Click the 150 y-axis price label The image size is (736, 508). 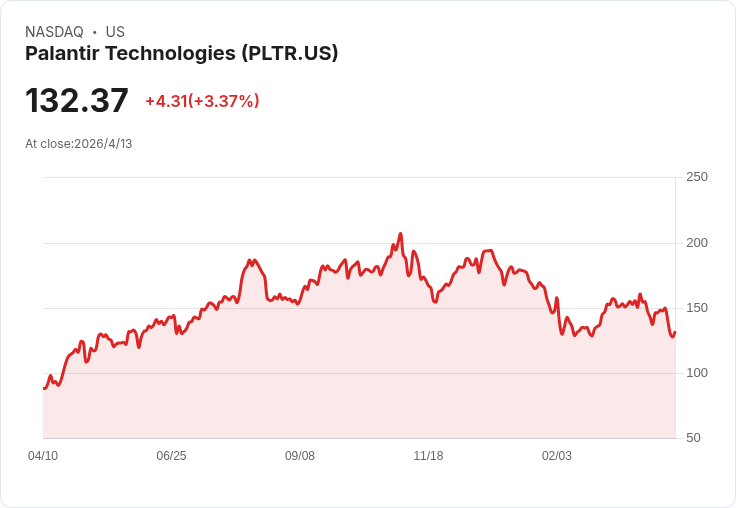point(697,308)
